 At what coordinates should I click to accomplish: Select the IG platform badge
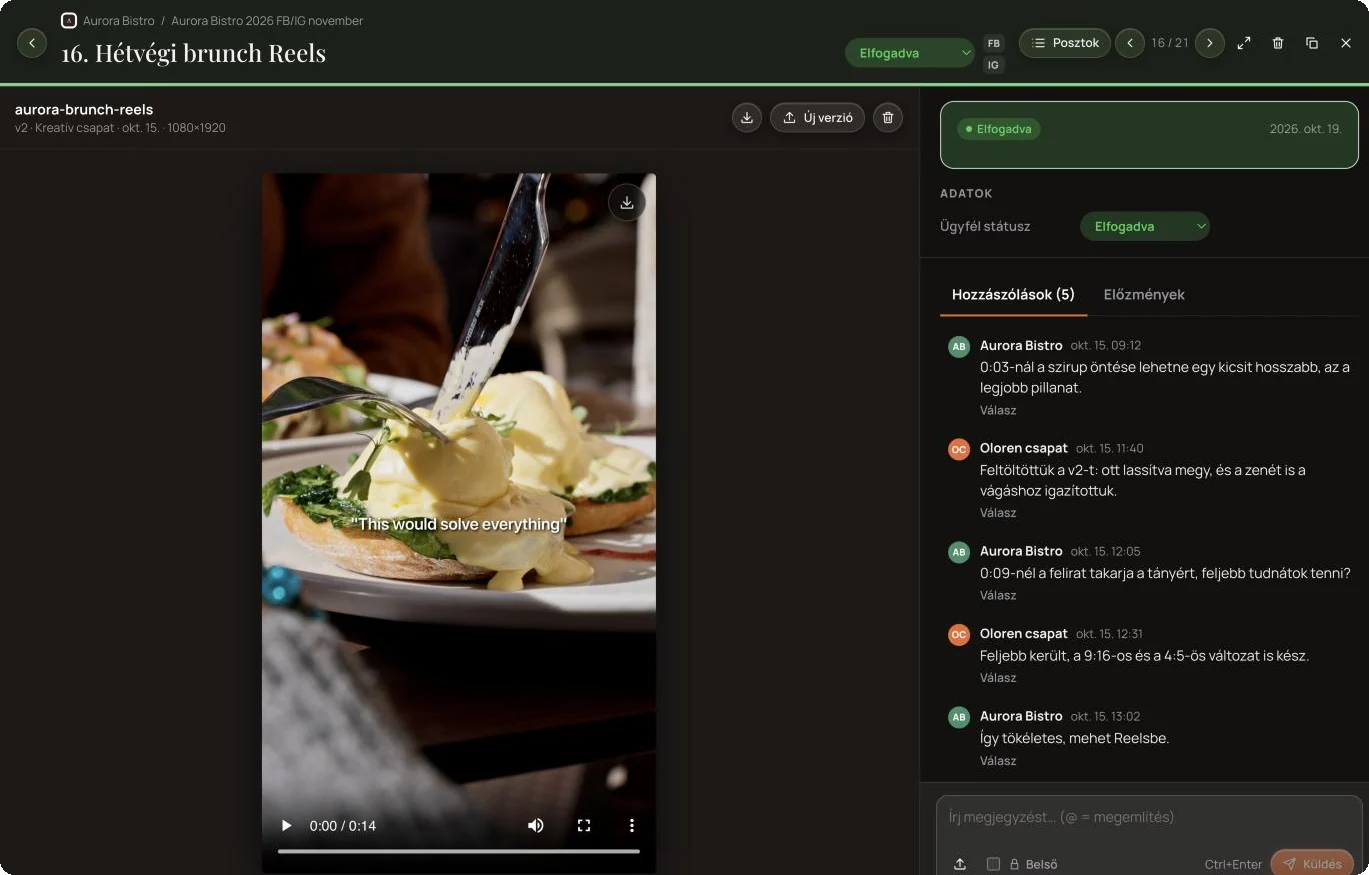(993, 65)
